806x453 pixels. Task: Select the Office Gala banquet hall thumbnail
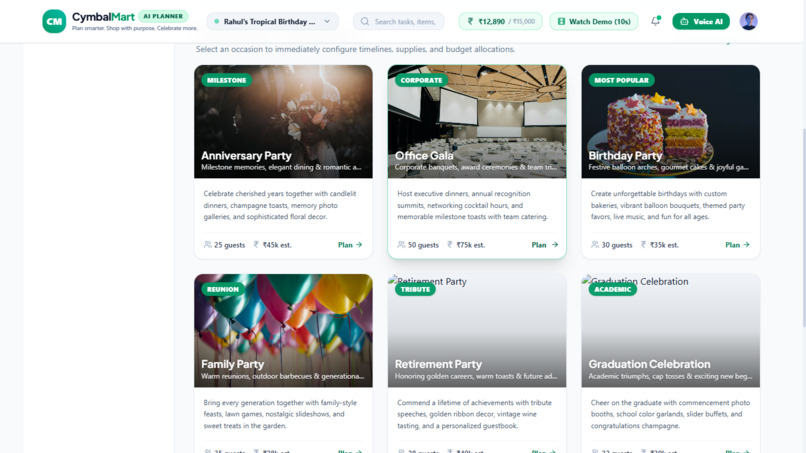click(477, 121)
